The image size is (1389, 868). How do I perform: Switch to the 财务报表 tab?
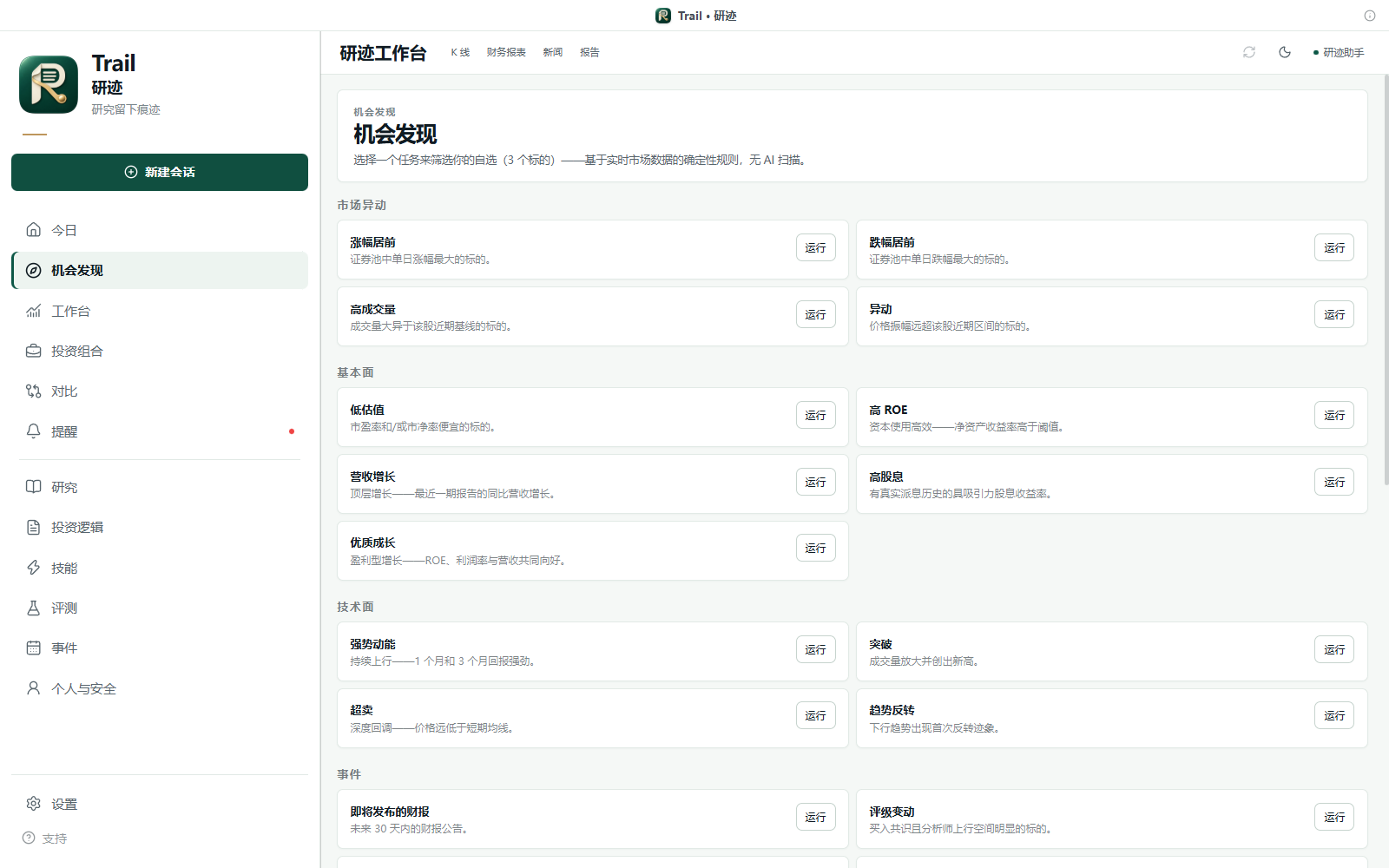[506, 52]
